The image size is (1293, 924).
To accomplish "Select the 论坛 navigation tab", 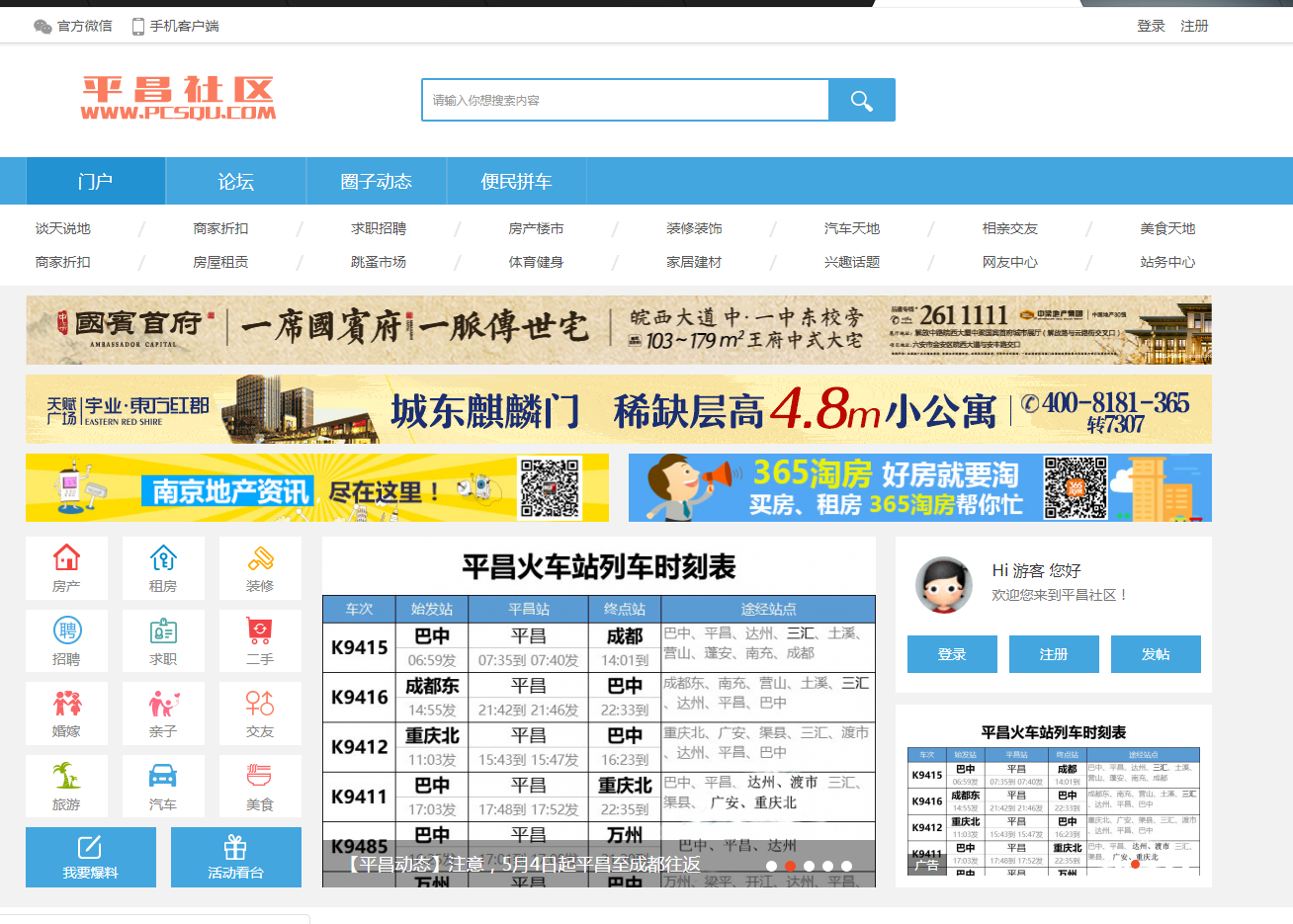I will (236, 181).
